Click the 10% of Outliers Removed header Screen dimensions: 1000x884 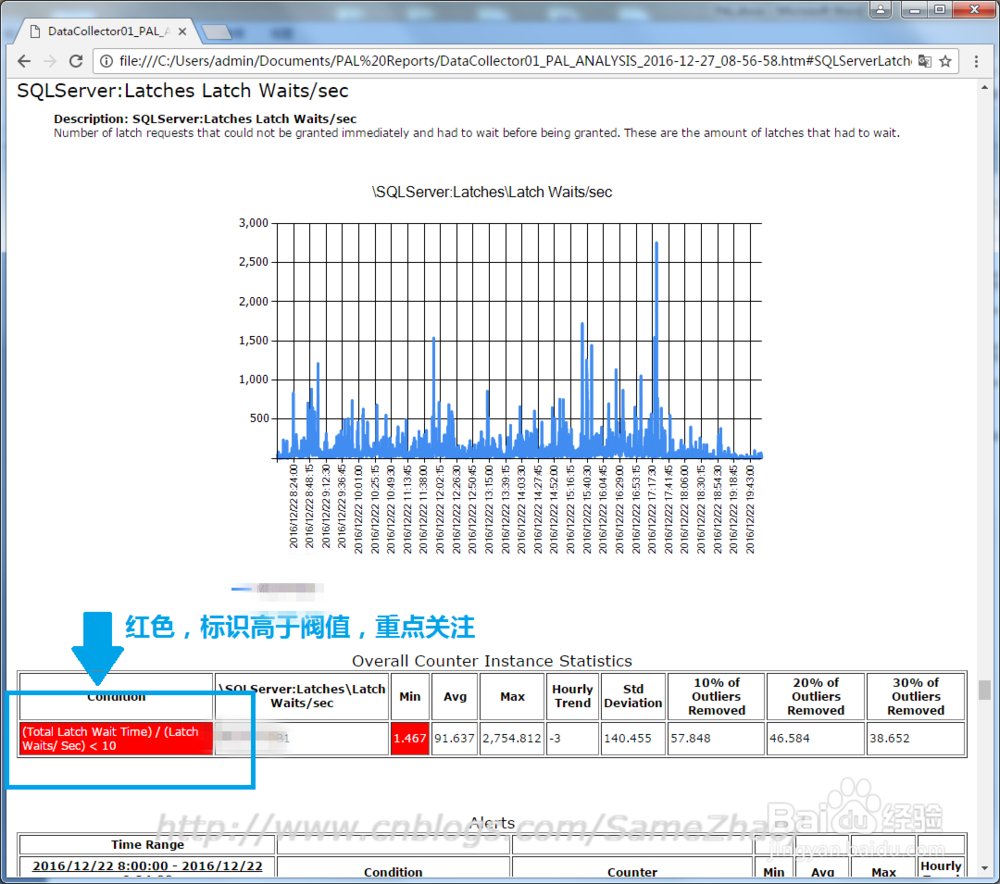[x=716, y=696]
